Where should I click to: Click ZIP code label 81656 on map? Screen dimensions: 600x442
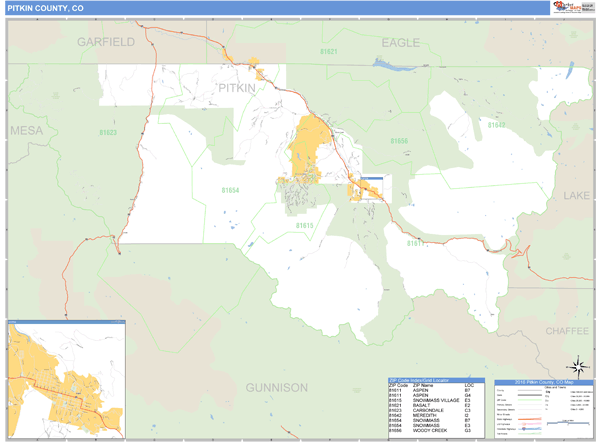[399, 141]
